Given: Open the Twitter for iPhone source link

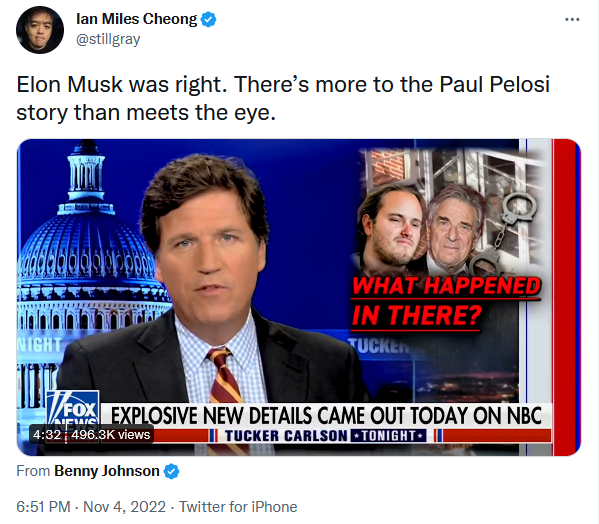Looking at the screenshot, I should tap(238, 507).
